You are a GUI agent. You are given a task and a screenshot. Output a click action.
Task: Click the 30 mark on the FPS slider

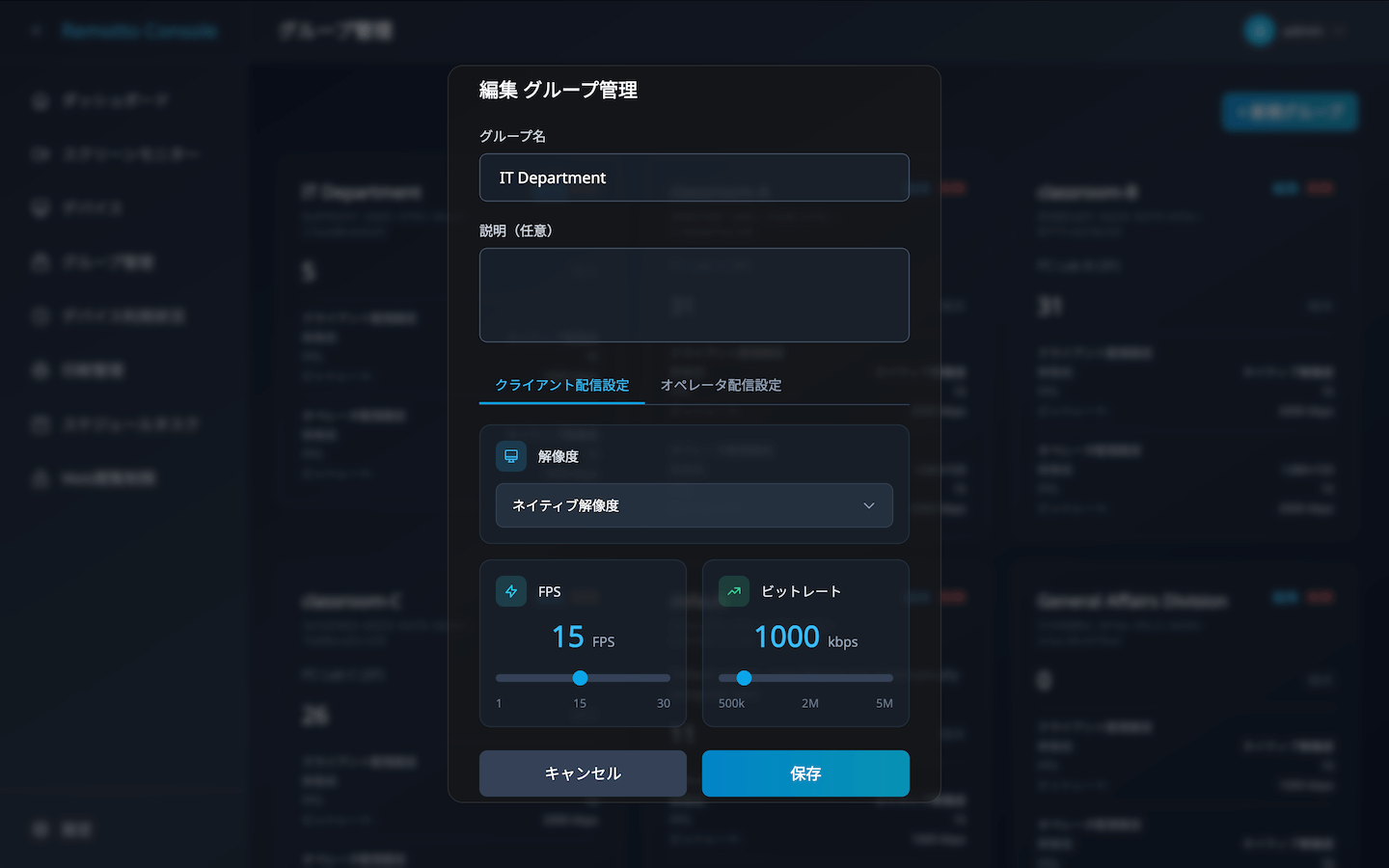pos(663,703)
